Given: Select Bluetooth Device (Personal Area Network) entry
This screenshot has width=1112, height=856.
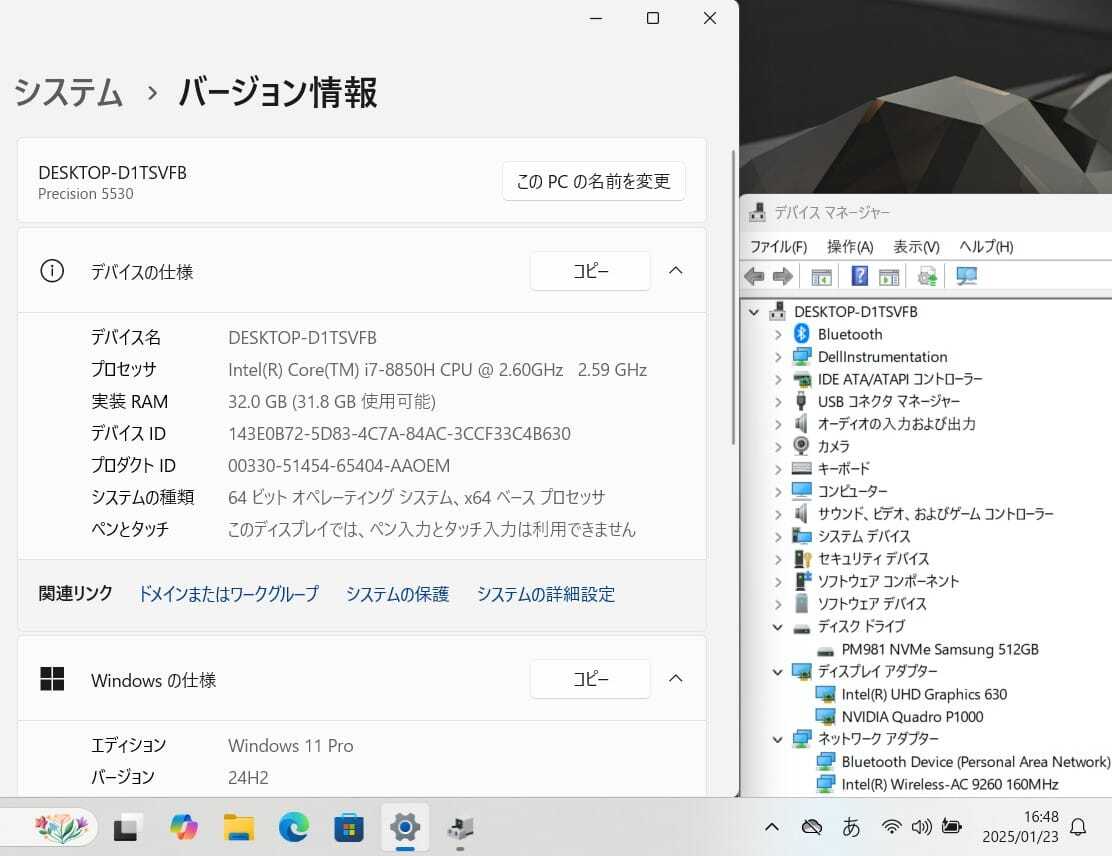Looking at the screenshot, I should [975, 761].
